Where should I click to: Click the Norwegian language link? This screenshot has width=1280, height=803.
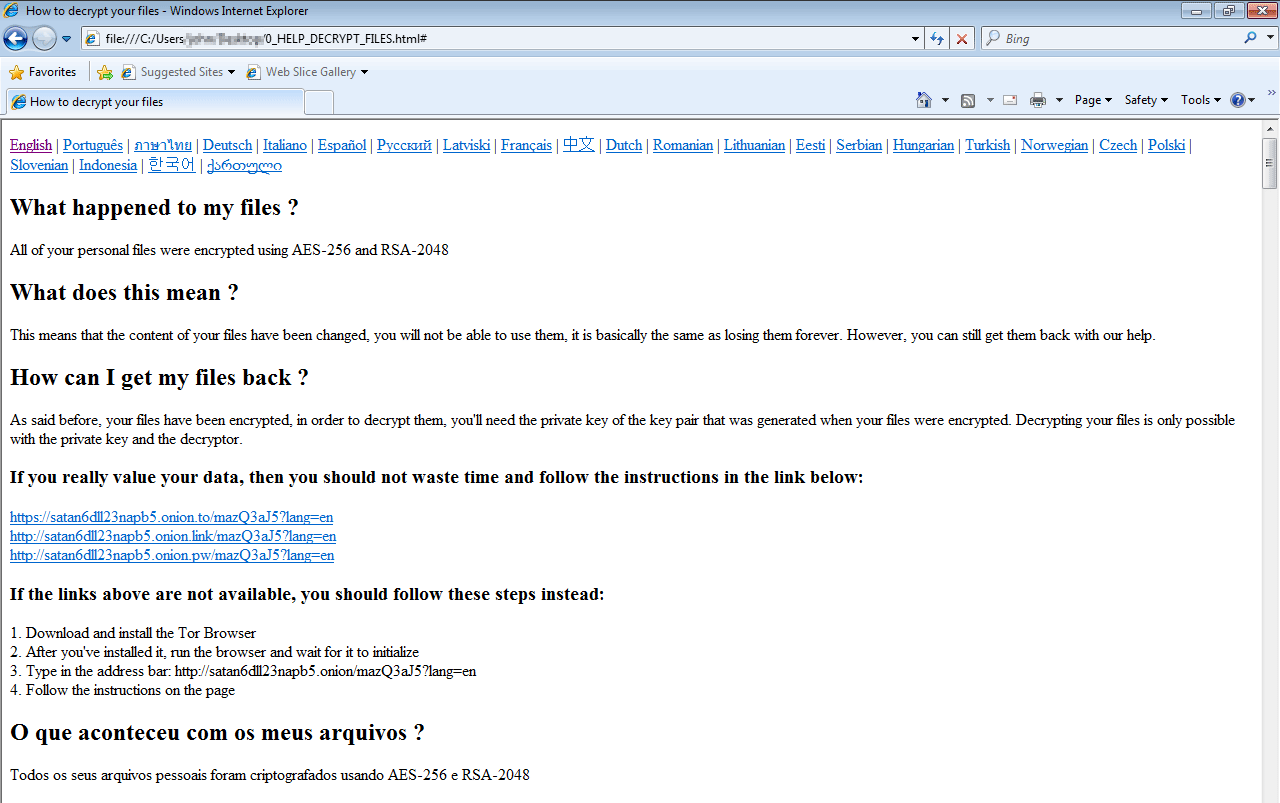pyautogui.click(x=1055, y=145)
